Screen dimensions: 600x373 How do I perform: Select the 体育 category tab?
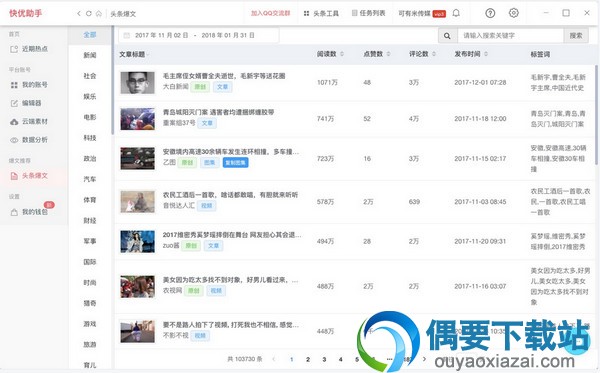(x=90, y=200)
